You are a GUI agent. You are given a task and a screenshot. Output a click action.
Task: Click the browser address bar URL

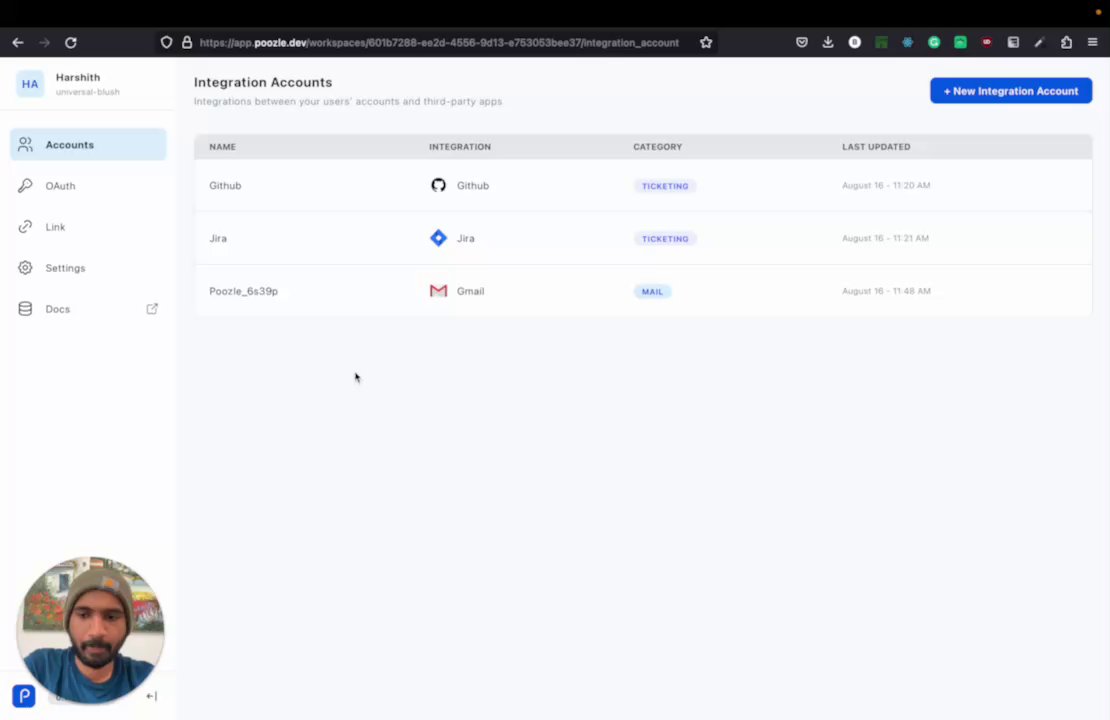point(439,43)
